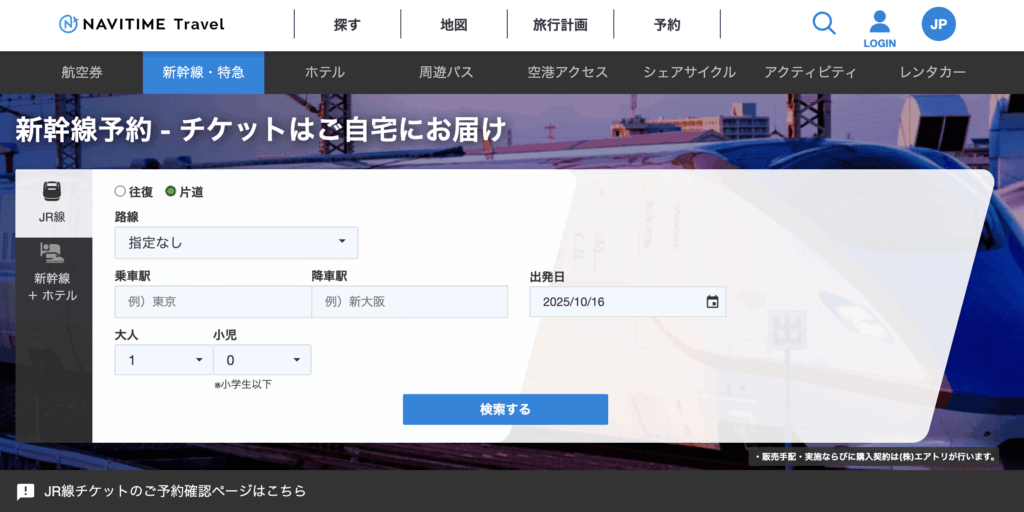Viewport: 1024px width, 512px height.
Task: Select the 片道 one-way radio button
Action: click(170, 191)
